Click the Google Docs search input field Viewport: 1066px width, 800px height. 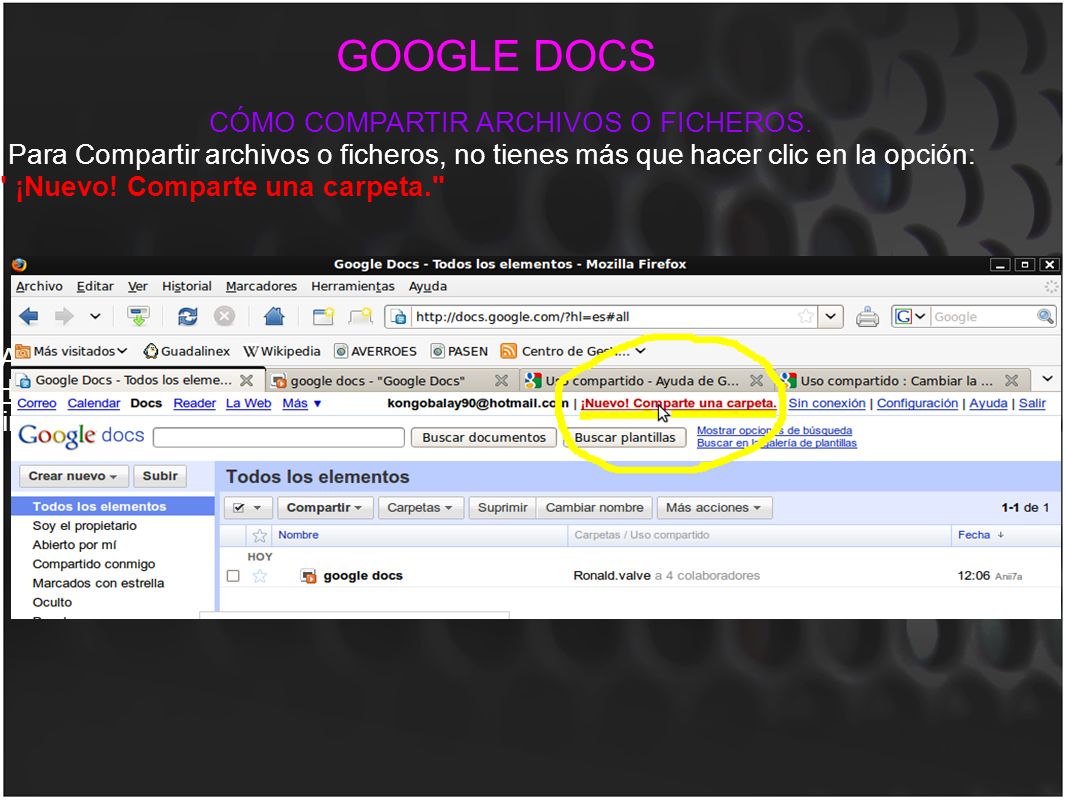coord(279,437)
